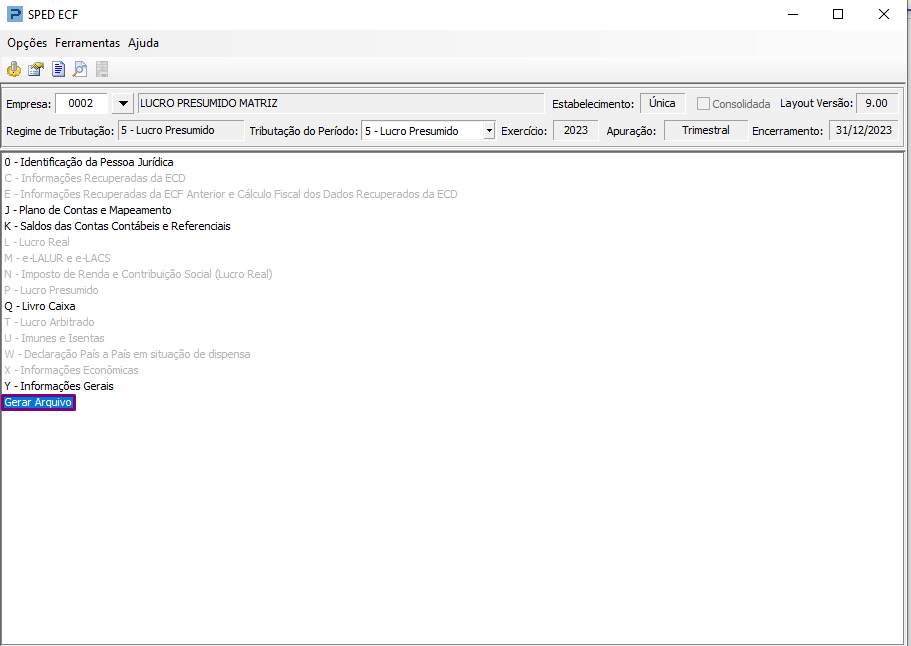Click the Estabelecimento field showing Única

coord(662,103)
